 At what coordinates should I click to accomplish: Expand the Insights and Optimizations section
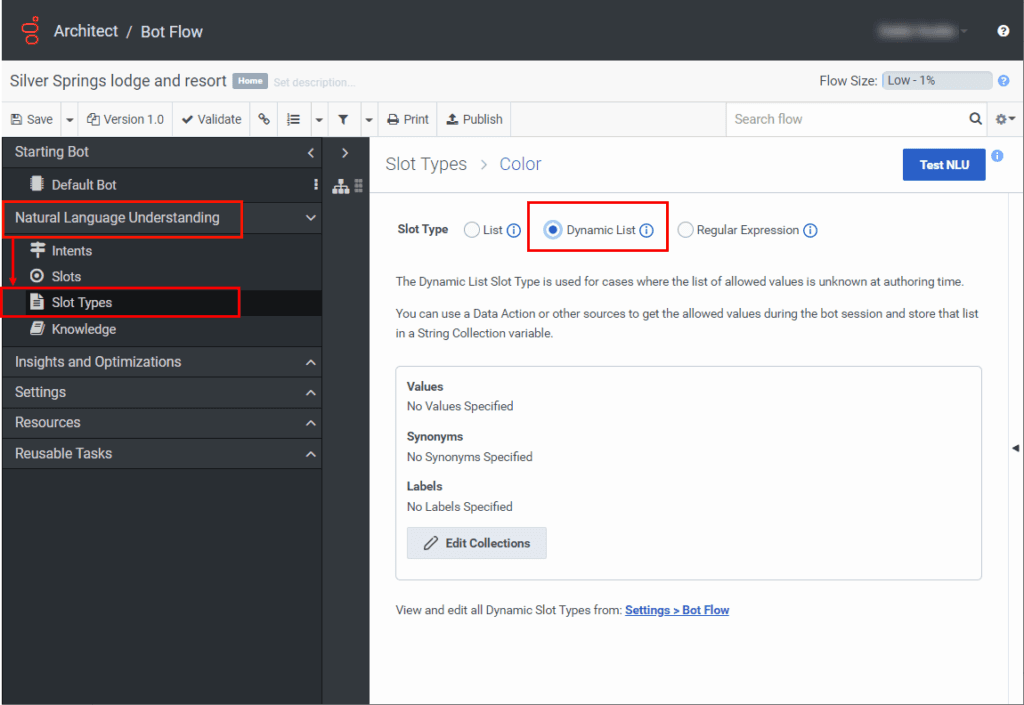tap(160, 362)
